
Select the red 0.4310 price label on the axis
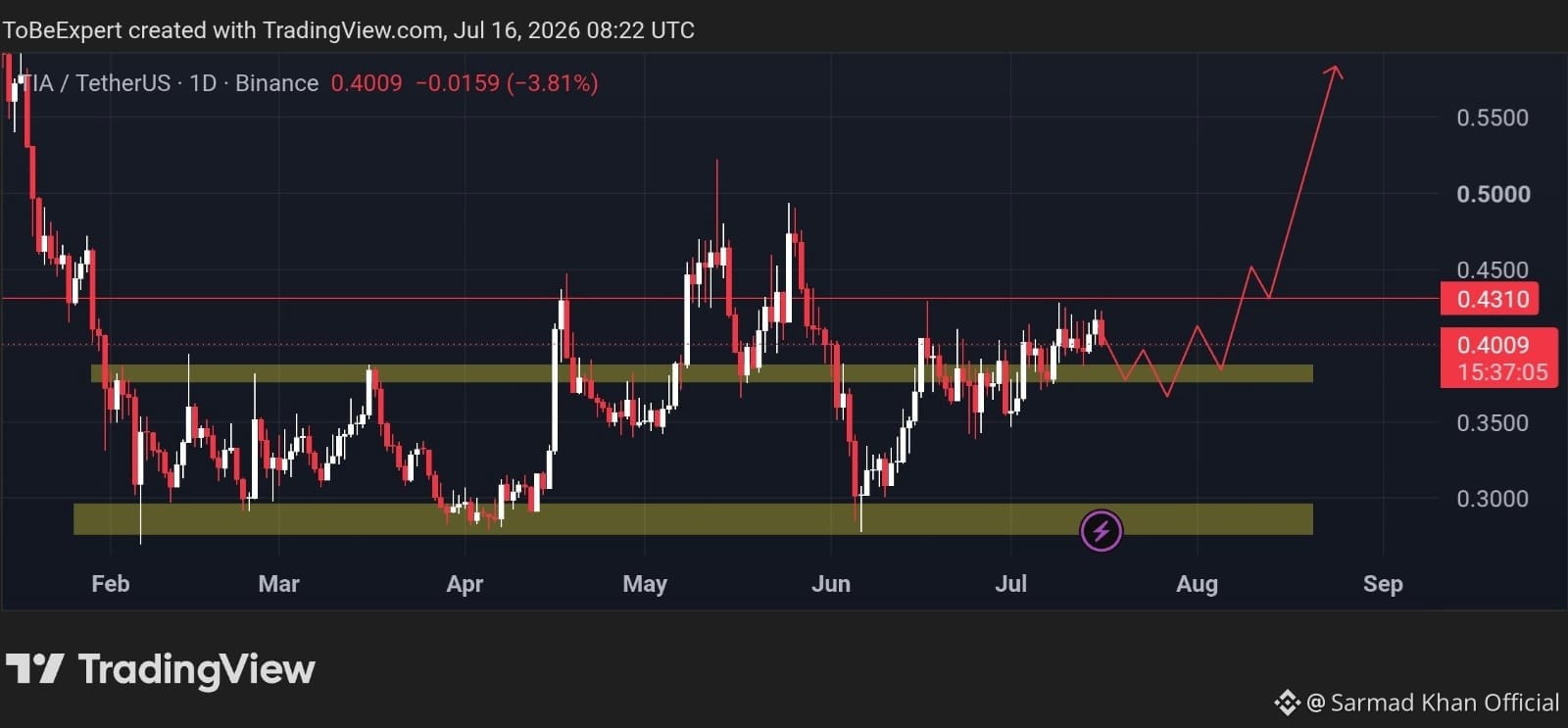[1490, 299]
